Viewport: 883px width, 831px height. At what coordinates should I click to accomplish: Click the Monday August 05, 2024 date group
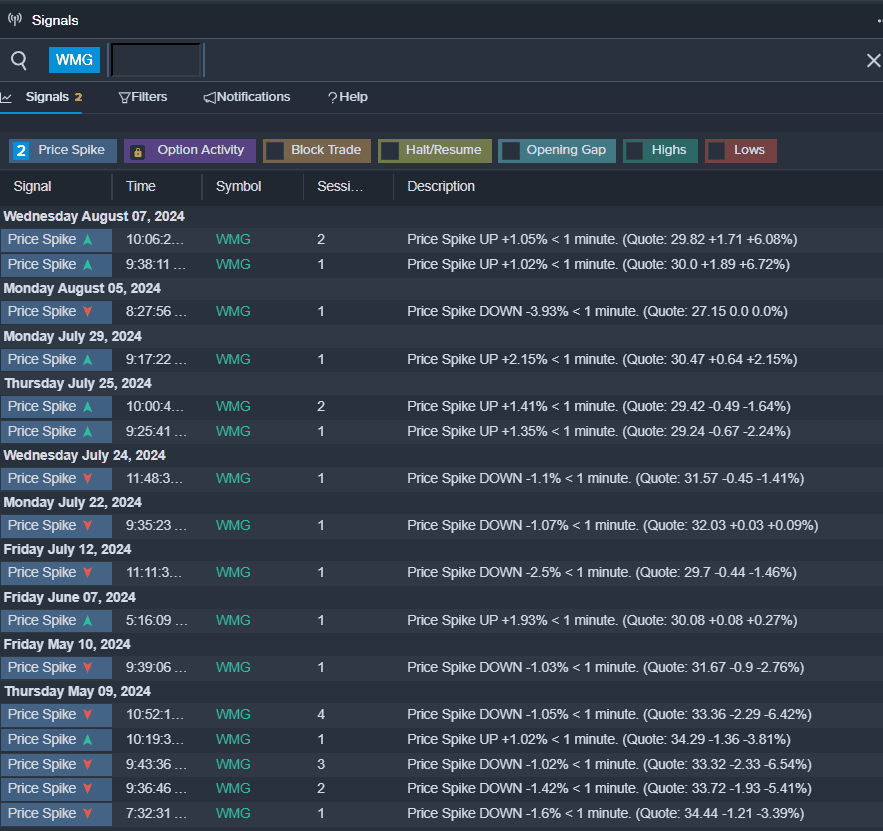82,288
